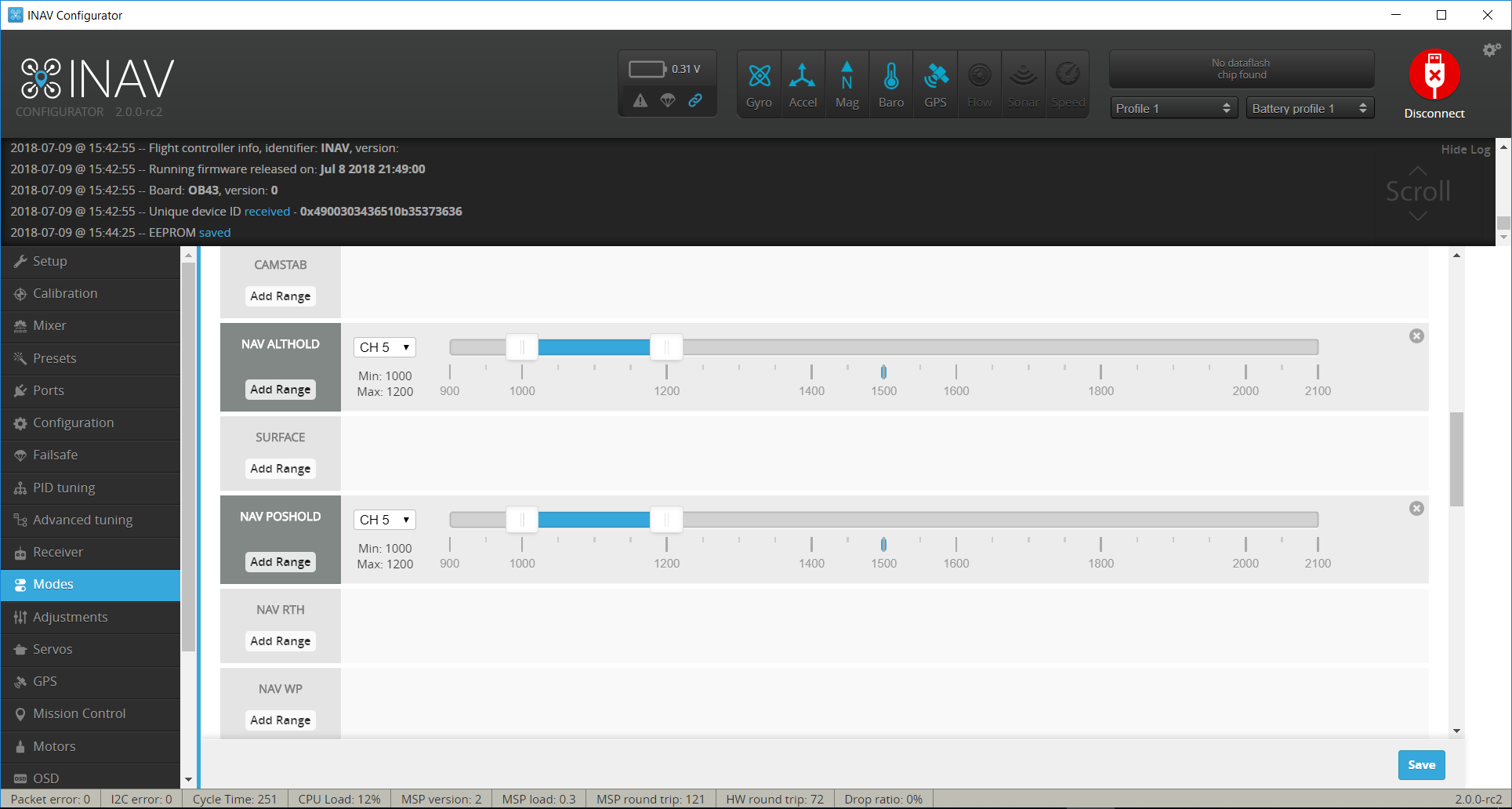Click Hide Log link

pyautogui.click(x=1465, y=149)
